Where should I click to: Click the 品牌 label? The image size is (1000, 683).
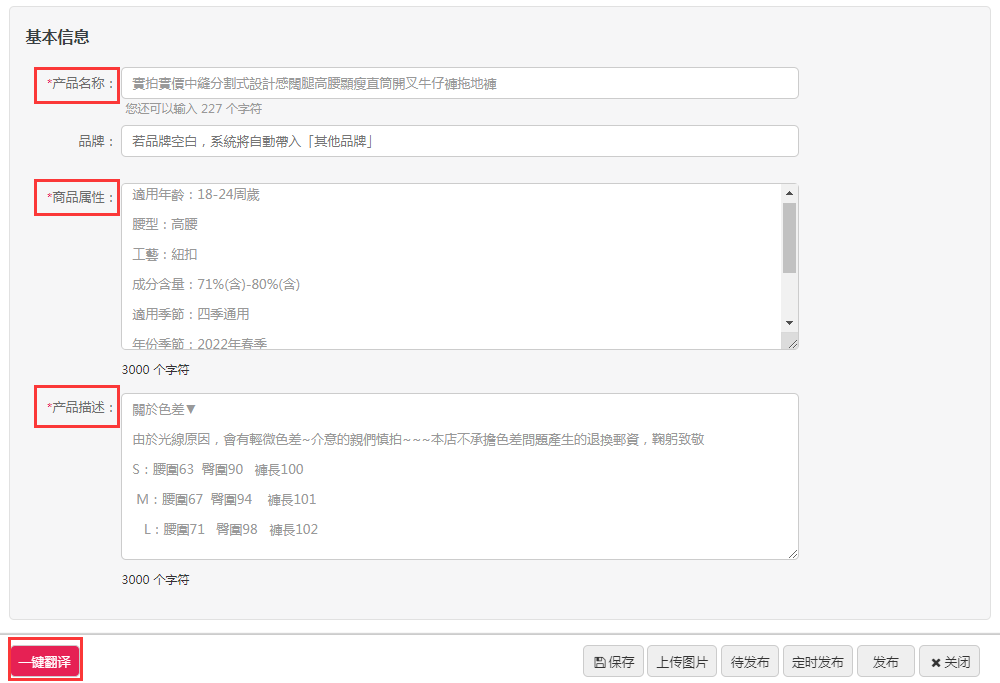tap(96, 142)
